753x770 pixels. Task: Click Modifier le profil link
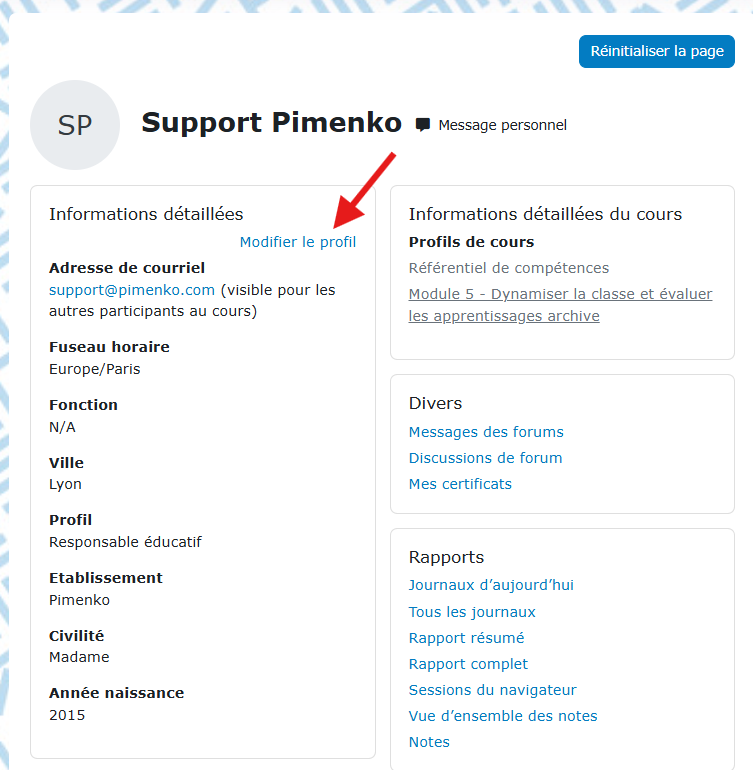298,242
